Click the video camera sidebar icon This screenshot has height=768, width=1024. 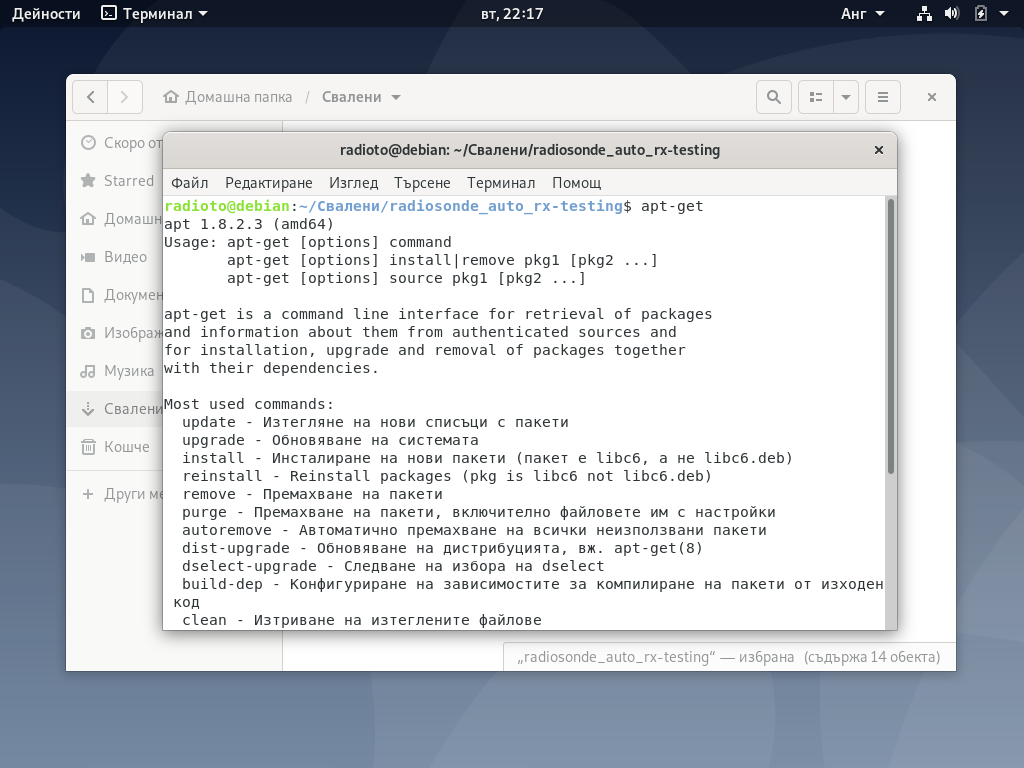[x=88, y=257]
